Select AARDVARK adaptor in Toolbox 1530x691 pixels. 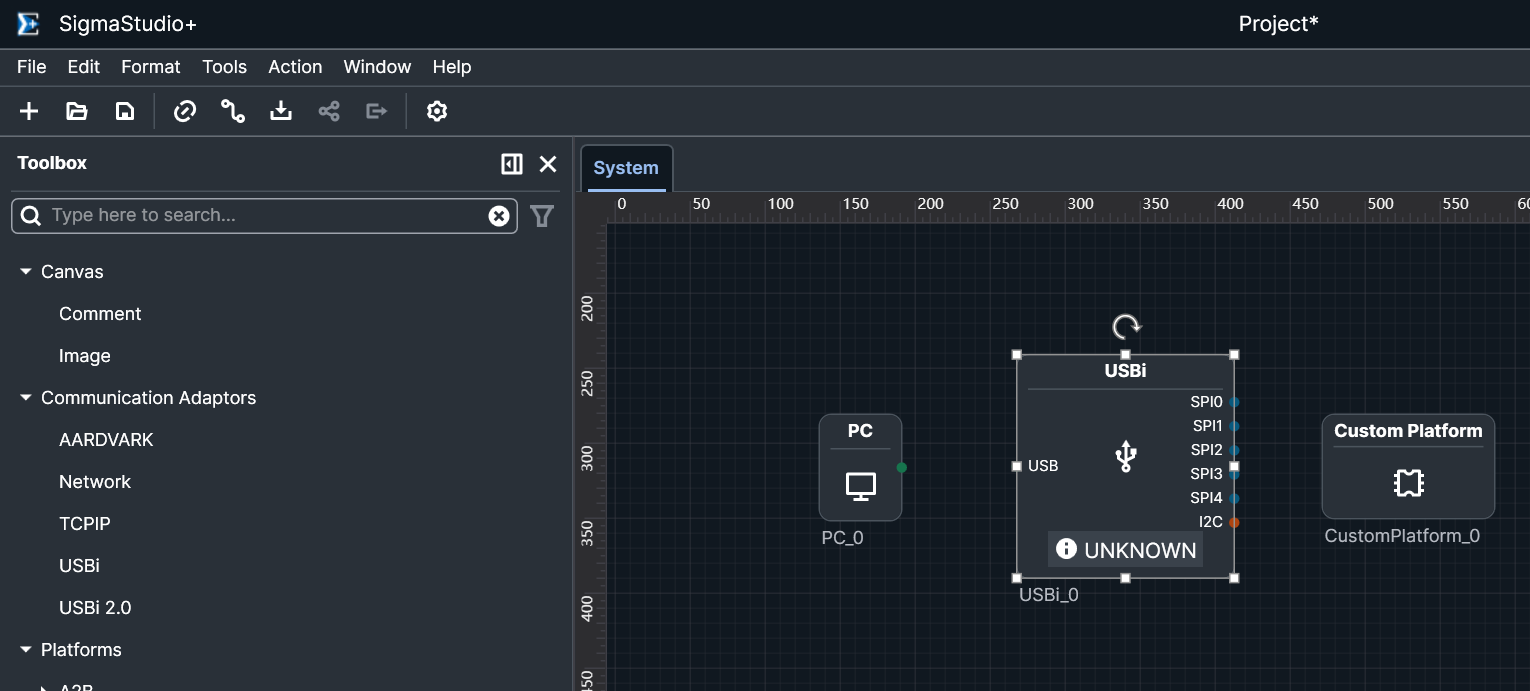[106, 440]
